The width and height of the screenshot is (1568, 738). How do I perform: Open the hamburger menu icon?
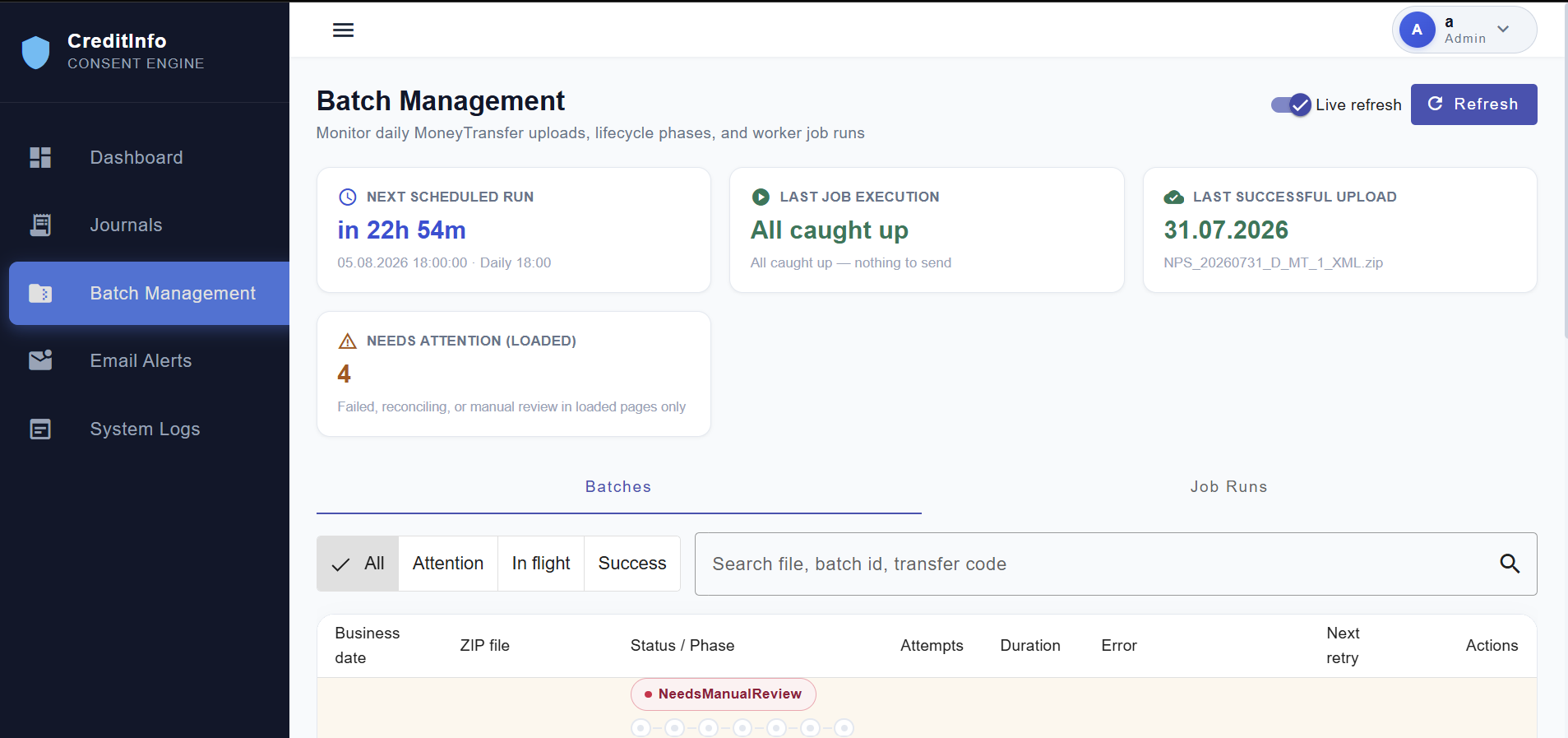(343, 30)
